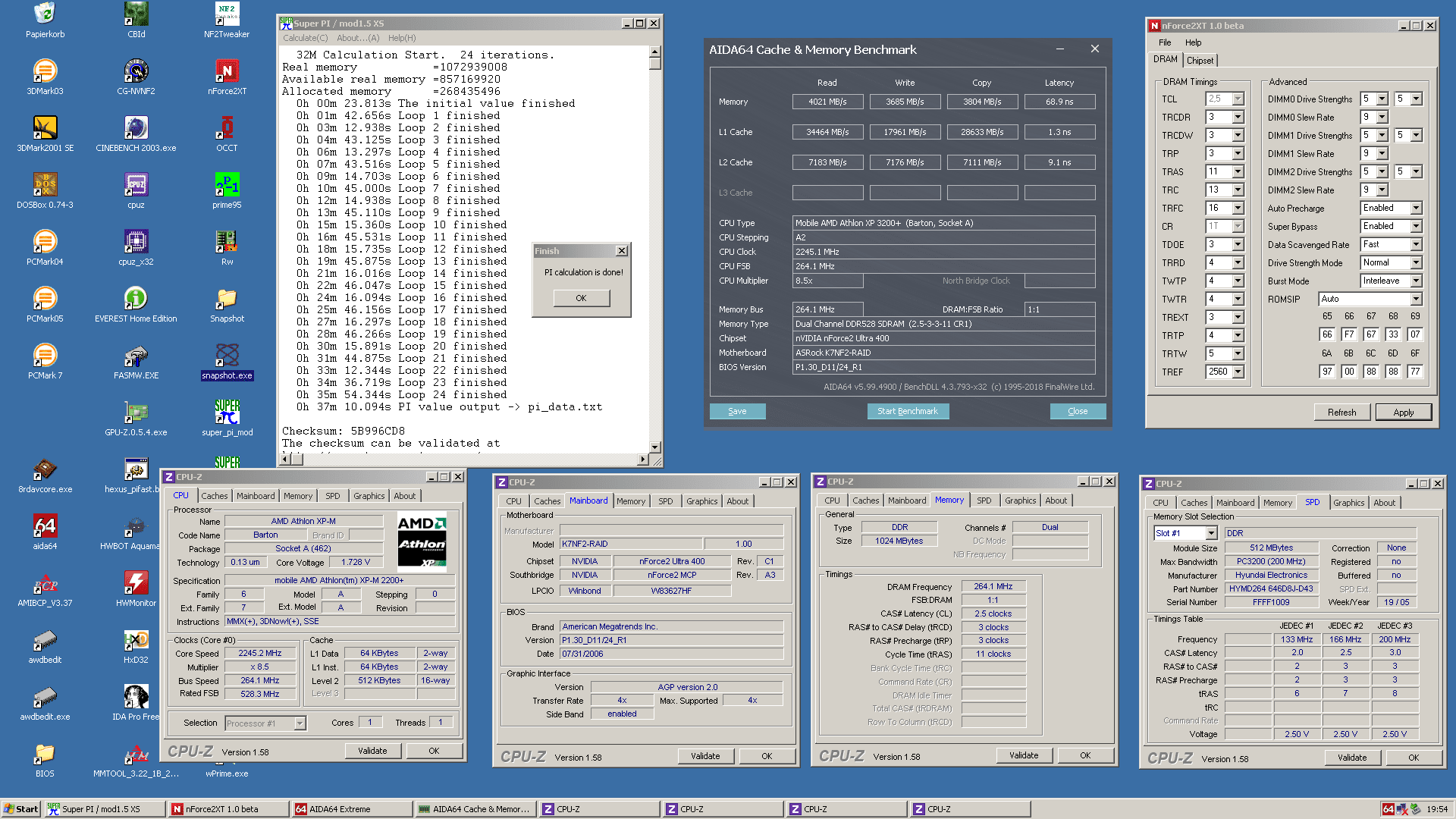Expand Auto Precharge dropdown

pos(1416,209)
